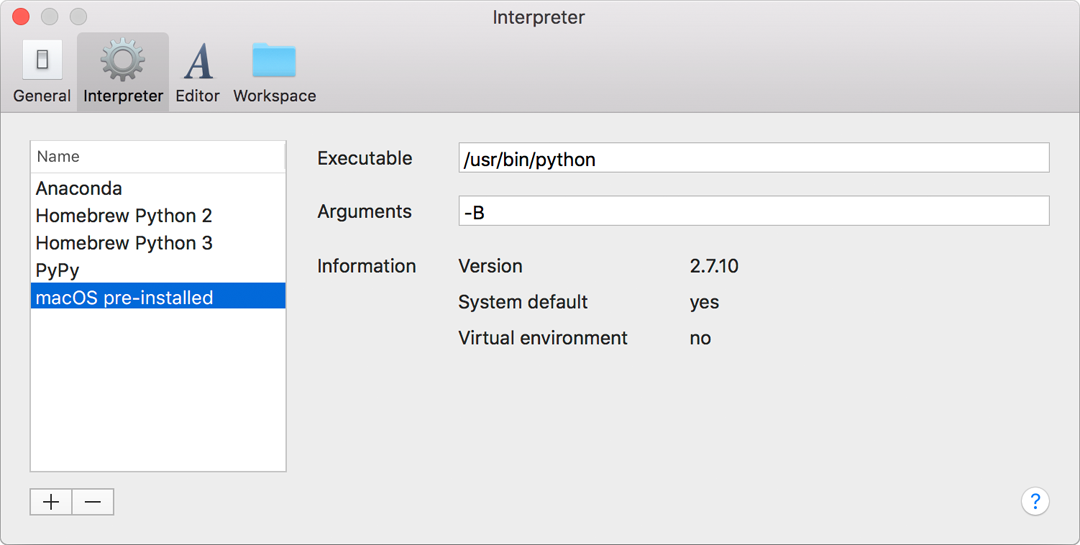1080x545 pixels.
Task: Open the Workspace folder preferences
Action: (274, 72)
